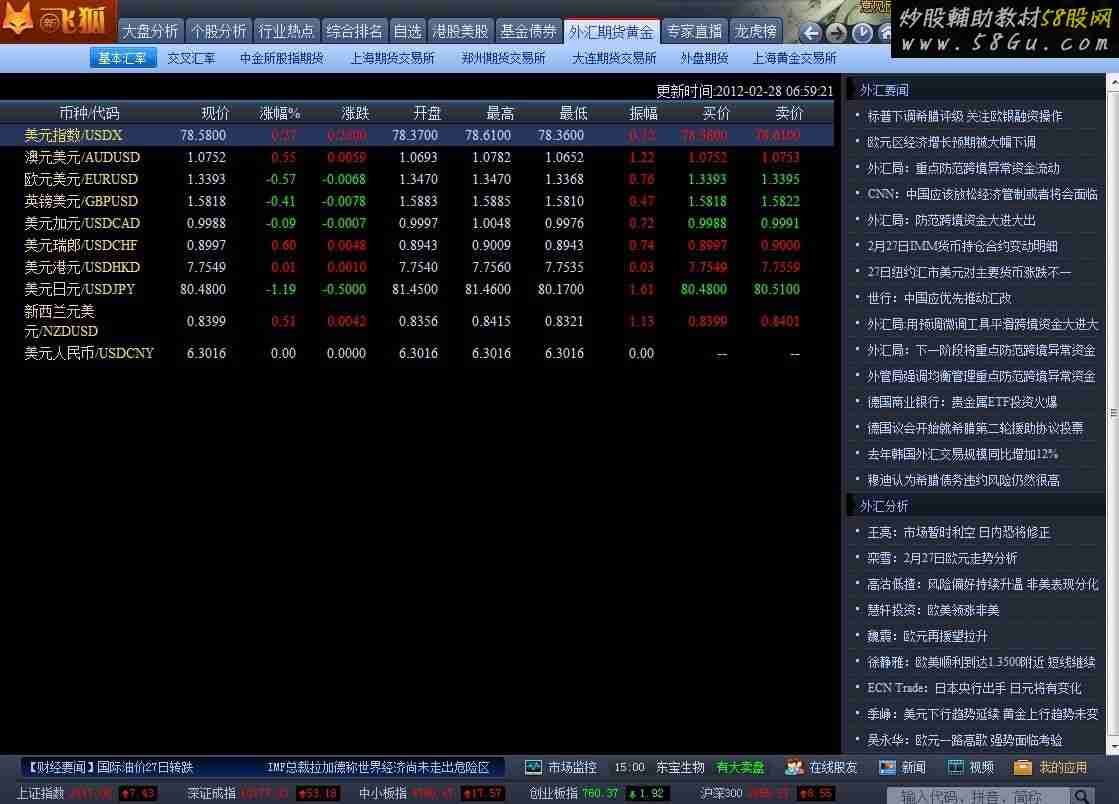Open news 德国商业银行:贵金属ETF投资火爆
Image resolution: width=1119 pixels, height=804 pixels.
[961, 402]
